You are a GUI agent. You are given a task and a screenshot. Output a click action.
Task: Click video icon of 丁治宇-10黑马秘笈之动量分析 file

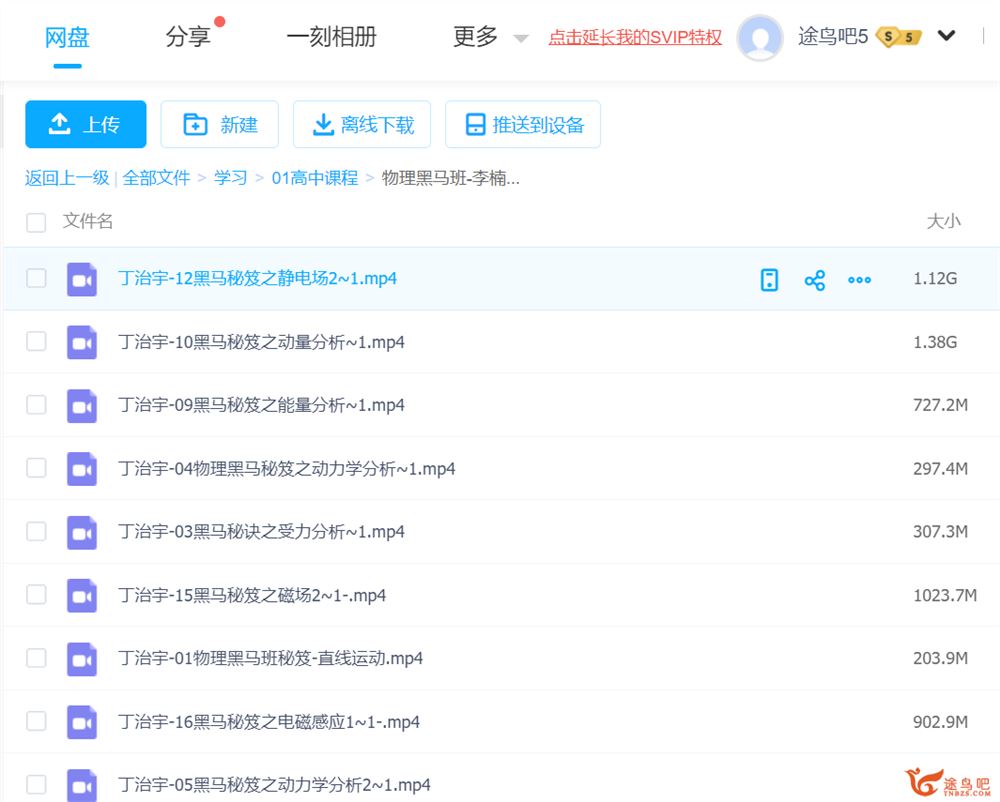coord(82,343)
